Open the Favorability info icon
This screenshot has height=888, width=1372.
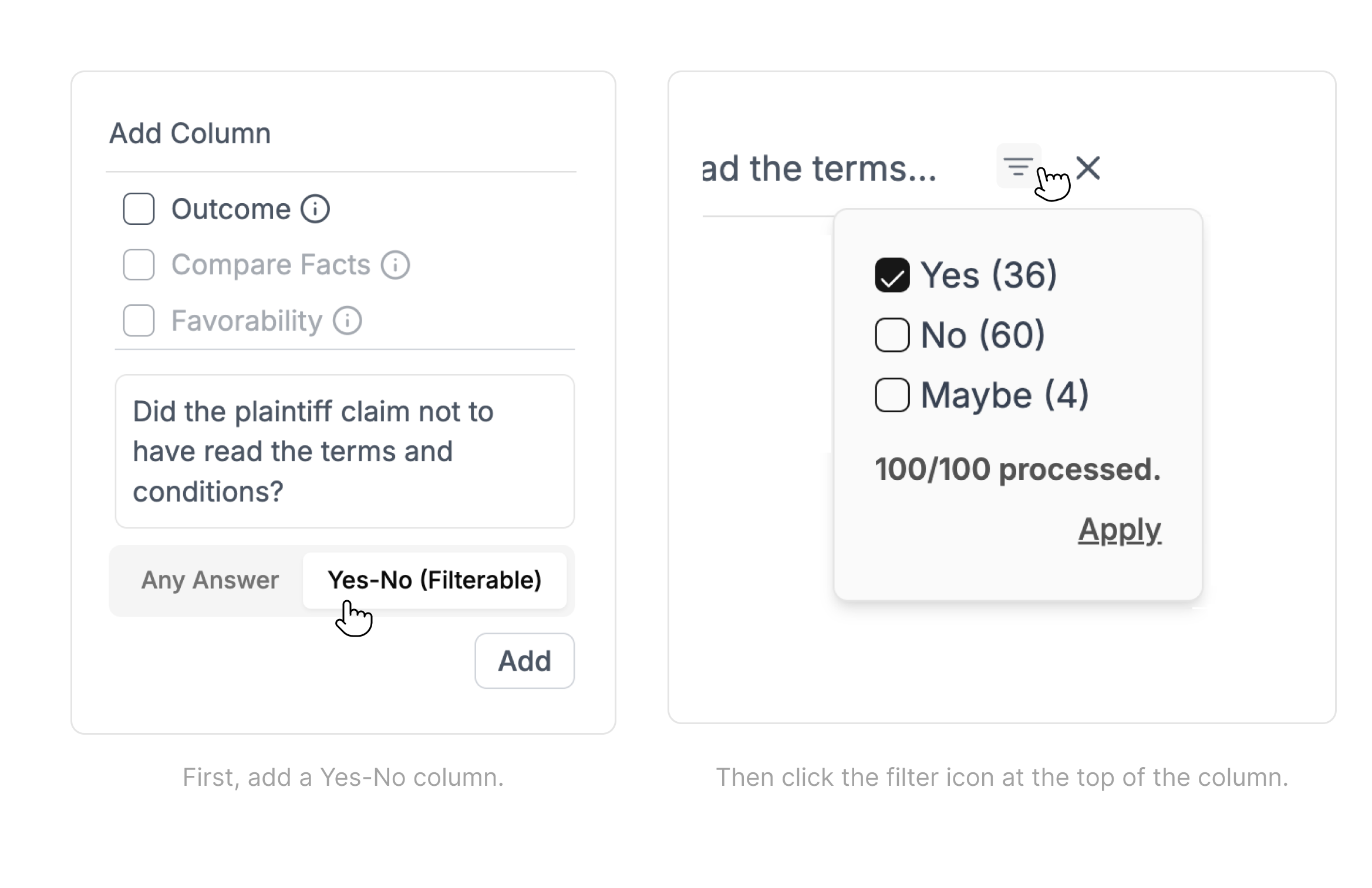pos(348,321)
